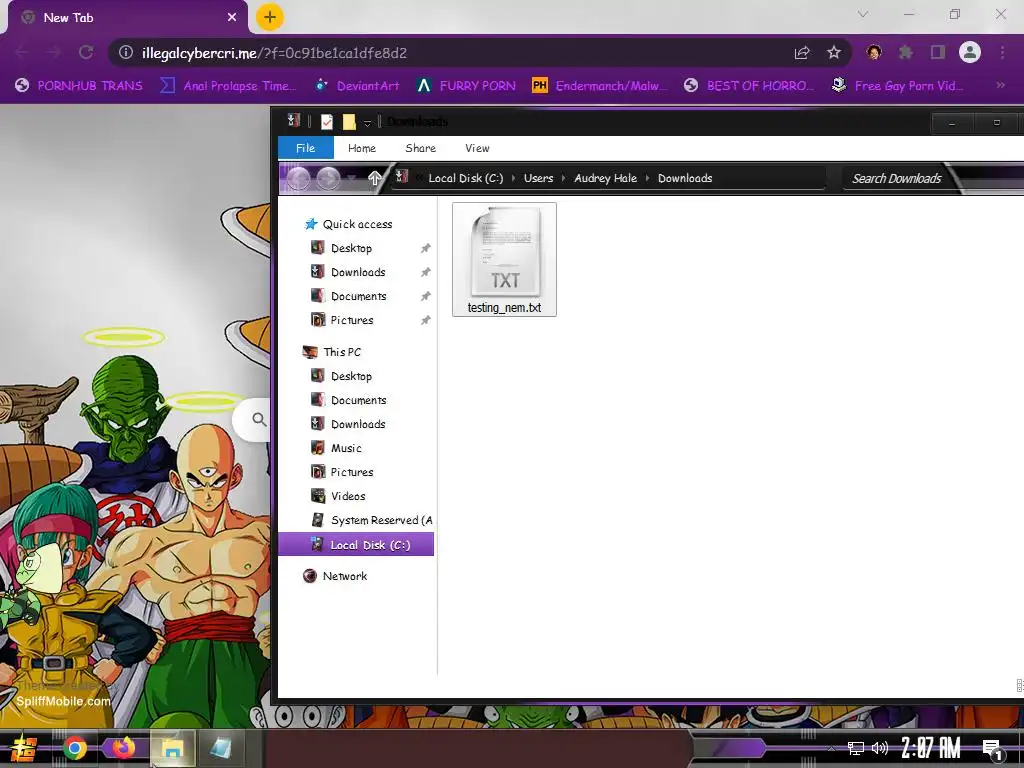Show more bookmarks with the overflow chevron
This screenshot has height=768, width=1024.
tap(1000, 85)
